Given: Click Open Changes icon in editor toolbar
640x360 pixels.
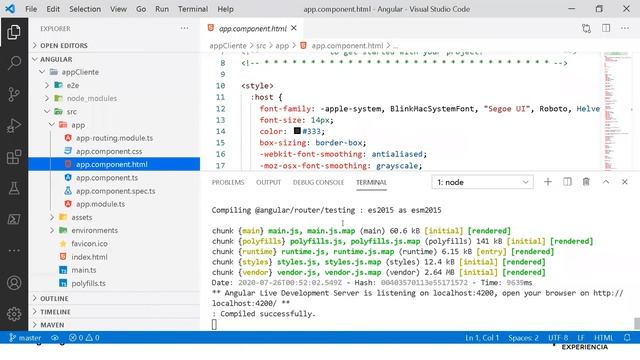Looking at the screenshot, I should click(x=587, y=28).
